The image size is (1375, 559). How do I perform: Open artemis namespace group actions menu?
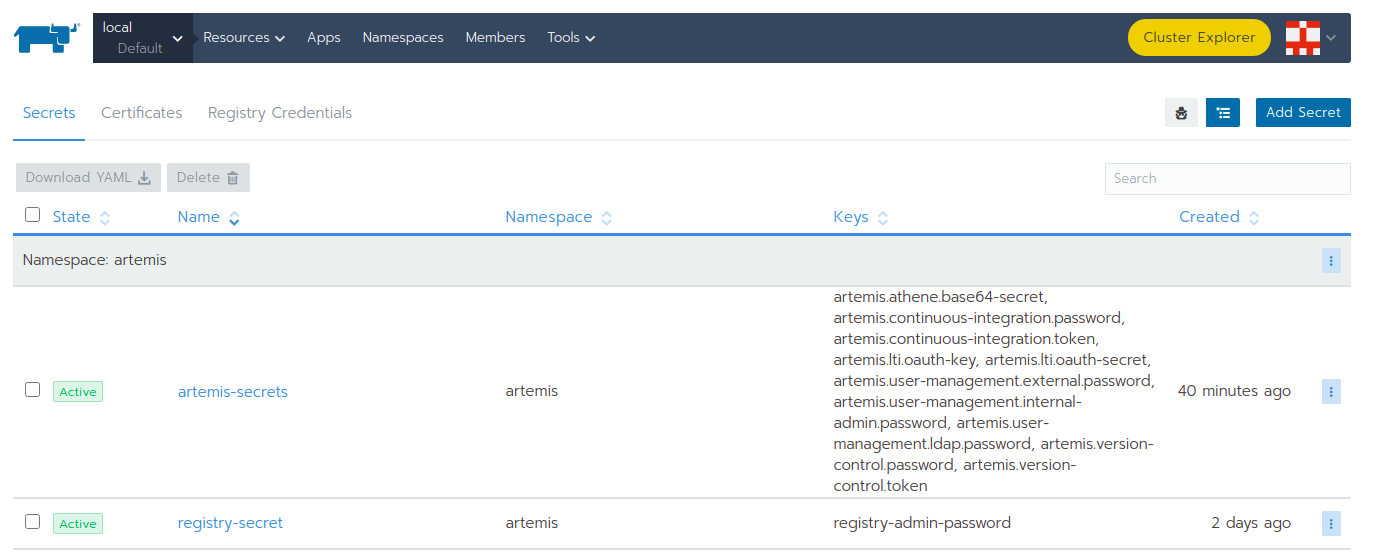coord(1331,261)
